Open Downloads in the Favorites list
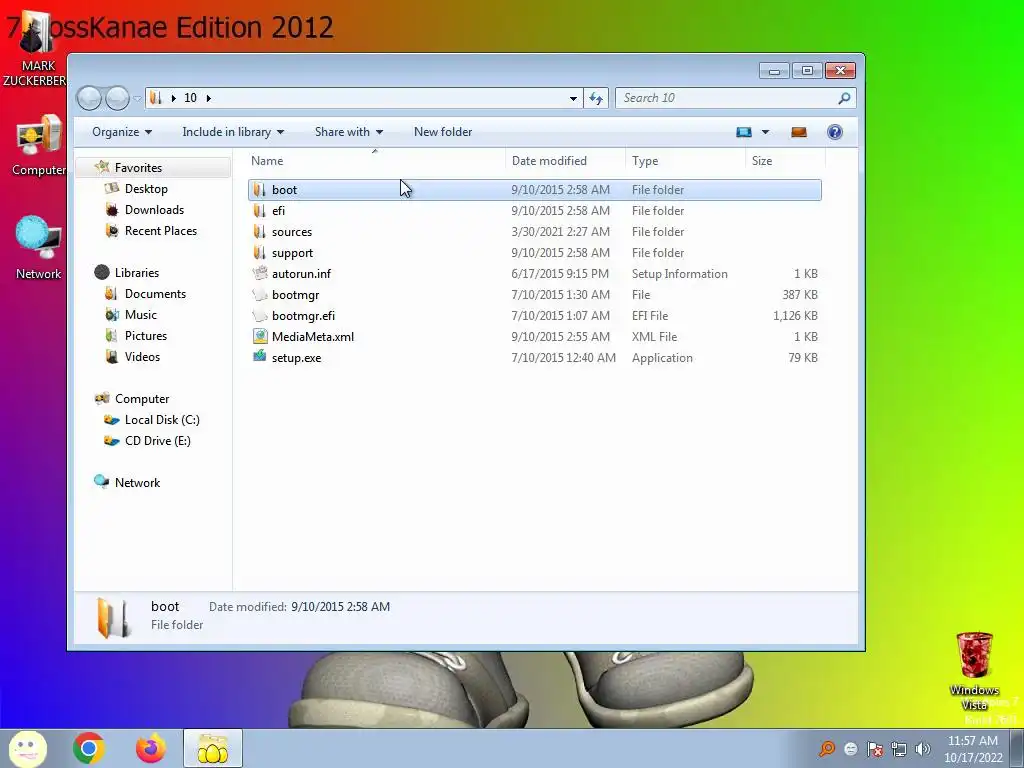The height and width of the screenshot is (768, 1024). point(154,210)
